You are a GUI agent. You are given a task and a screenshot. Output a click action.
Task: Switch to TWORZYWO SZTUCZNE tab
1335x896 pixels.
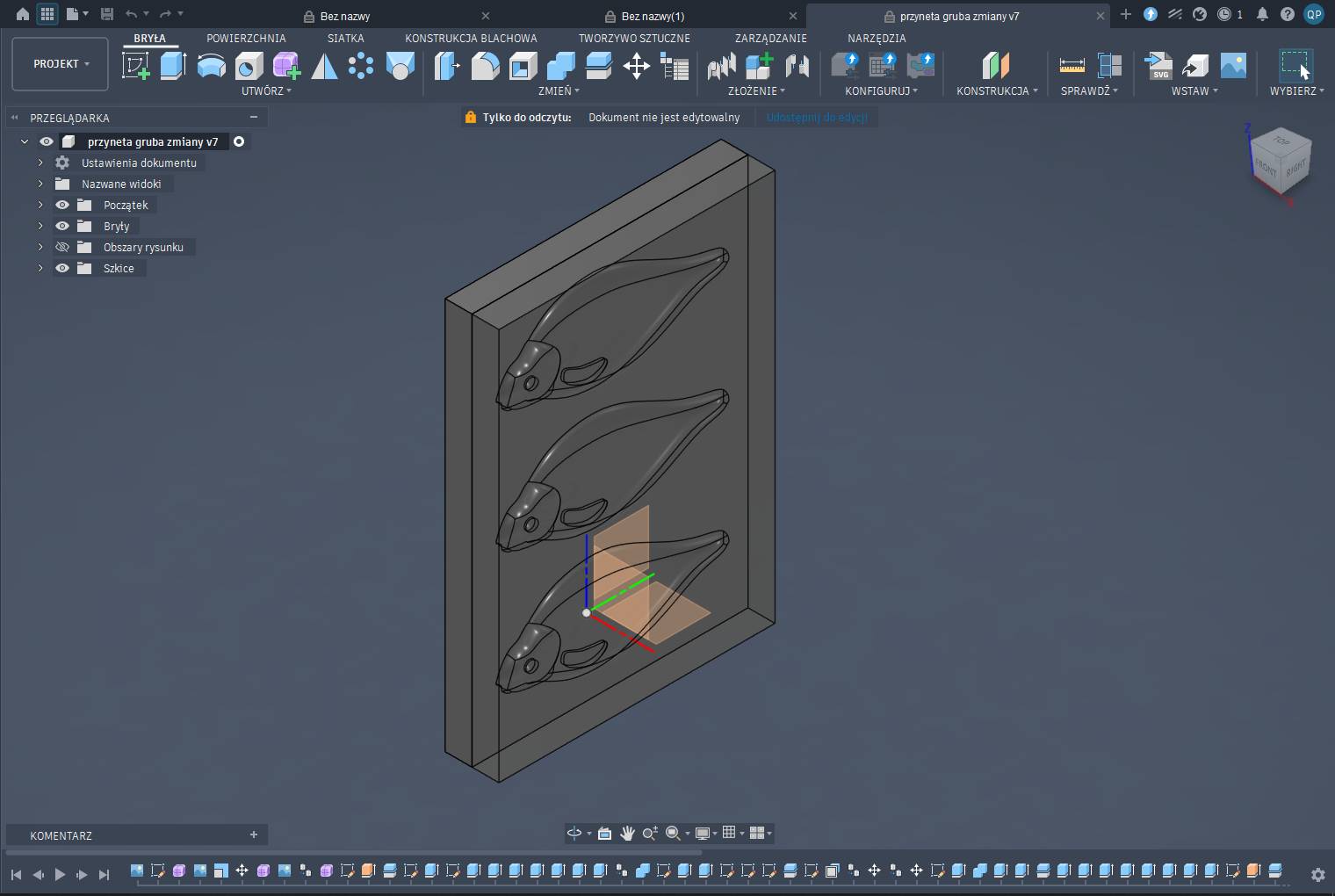[x=634, y=38]
